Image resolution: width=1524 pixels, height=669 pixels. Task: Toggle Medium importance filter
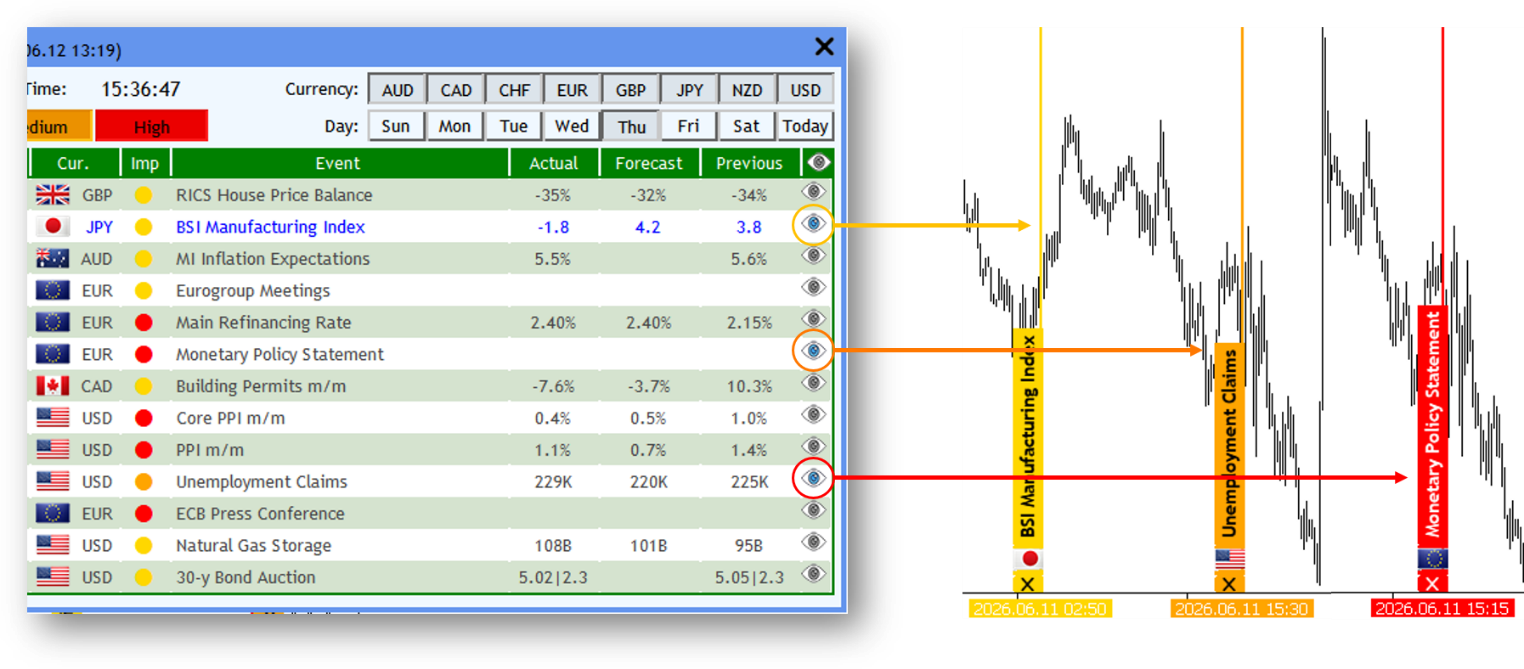59,126
